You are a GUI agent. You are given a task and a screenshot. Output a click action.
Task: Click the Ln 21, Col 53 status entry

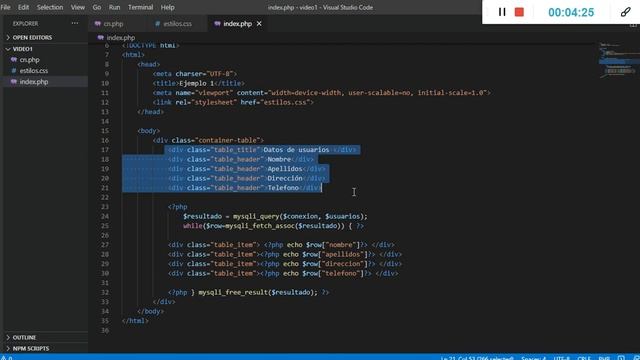477,358
